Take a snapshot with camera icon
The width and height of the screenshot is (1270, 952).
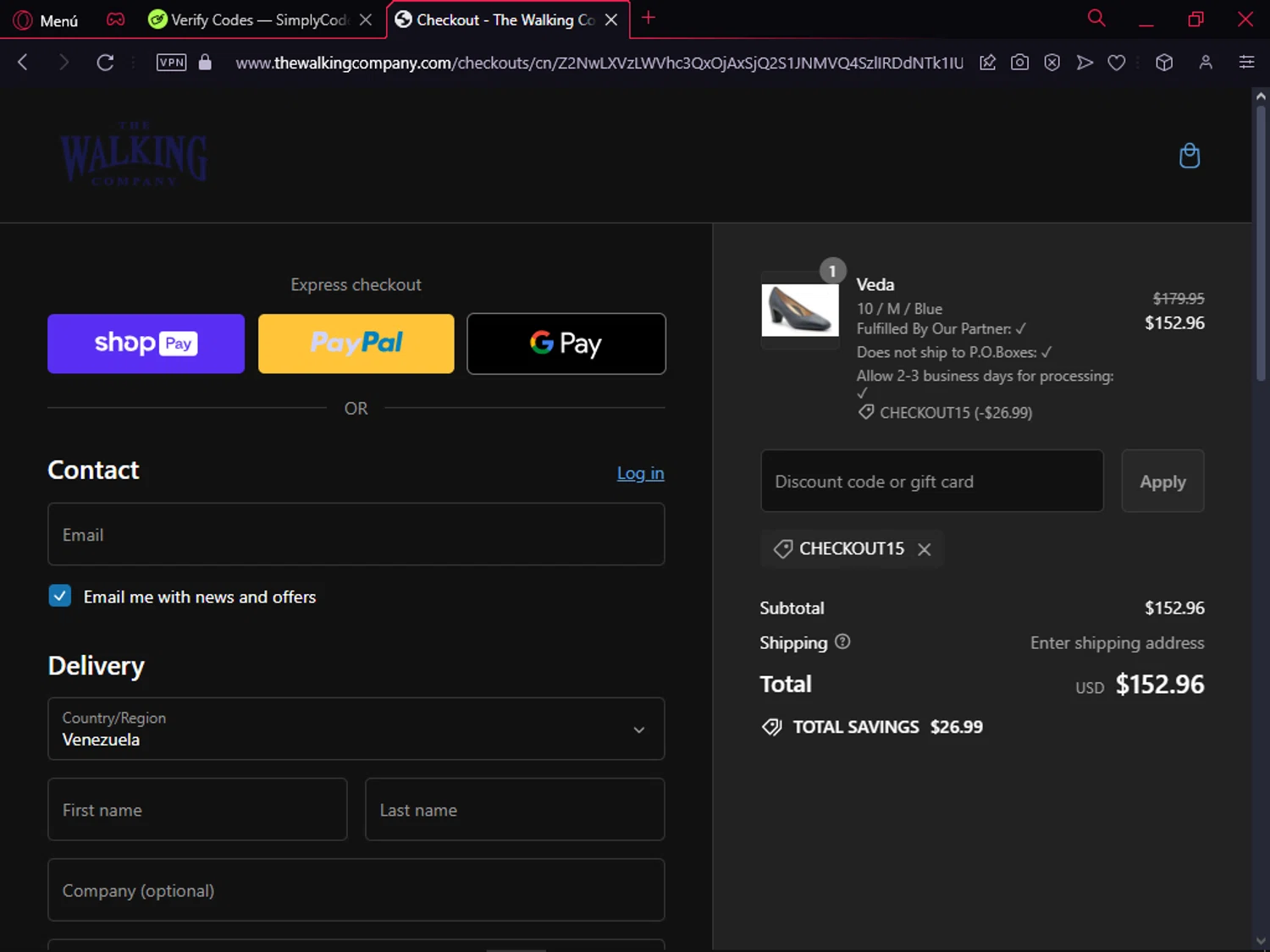[x=1019, y=62]
